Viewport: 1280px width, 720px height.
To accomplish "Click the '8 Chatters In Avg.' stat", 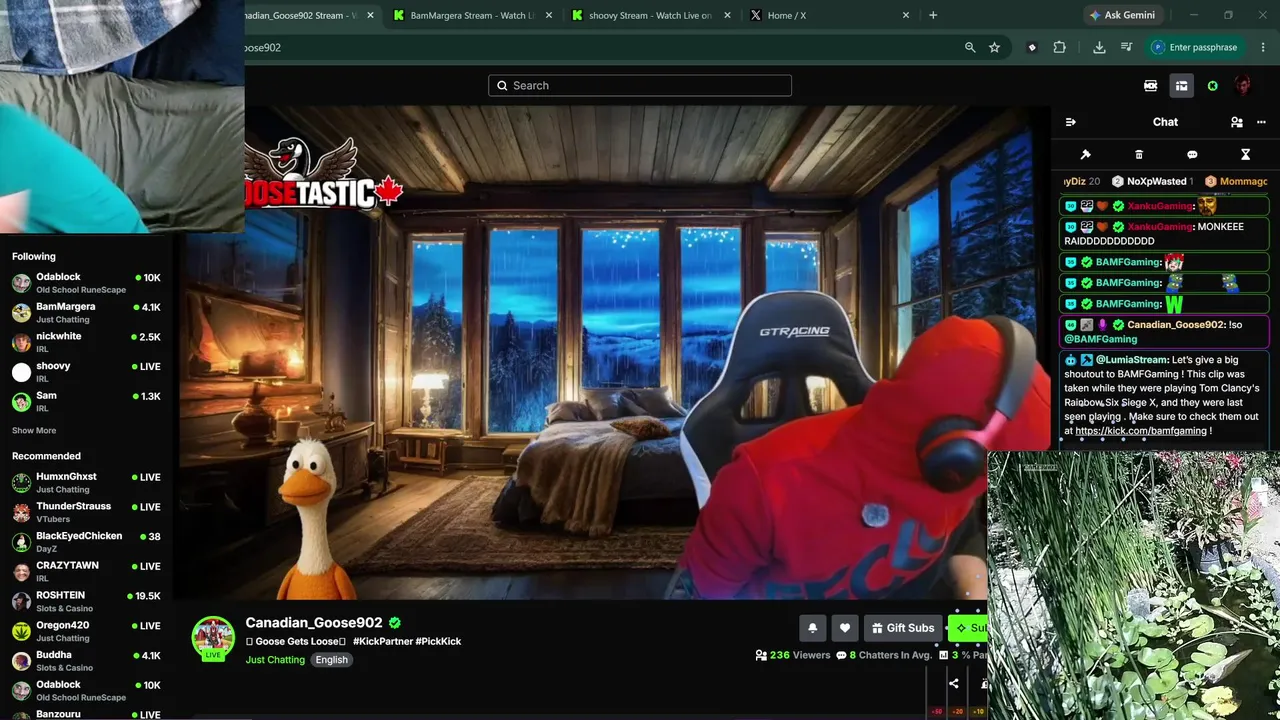I will pos(884,655).
